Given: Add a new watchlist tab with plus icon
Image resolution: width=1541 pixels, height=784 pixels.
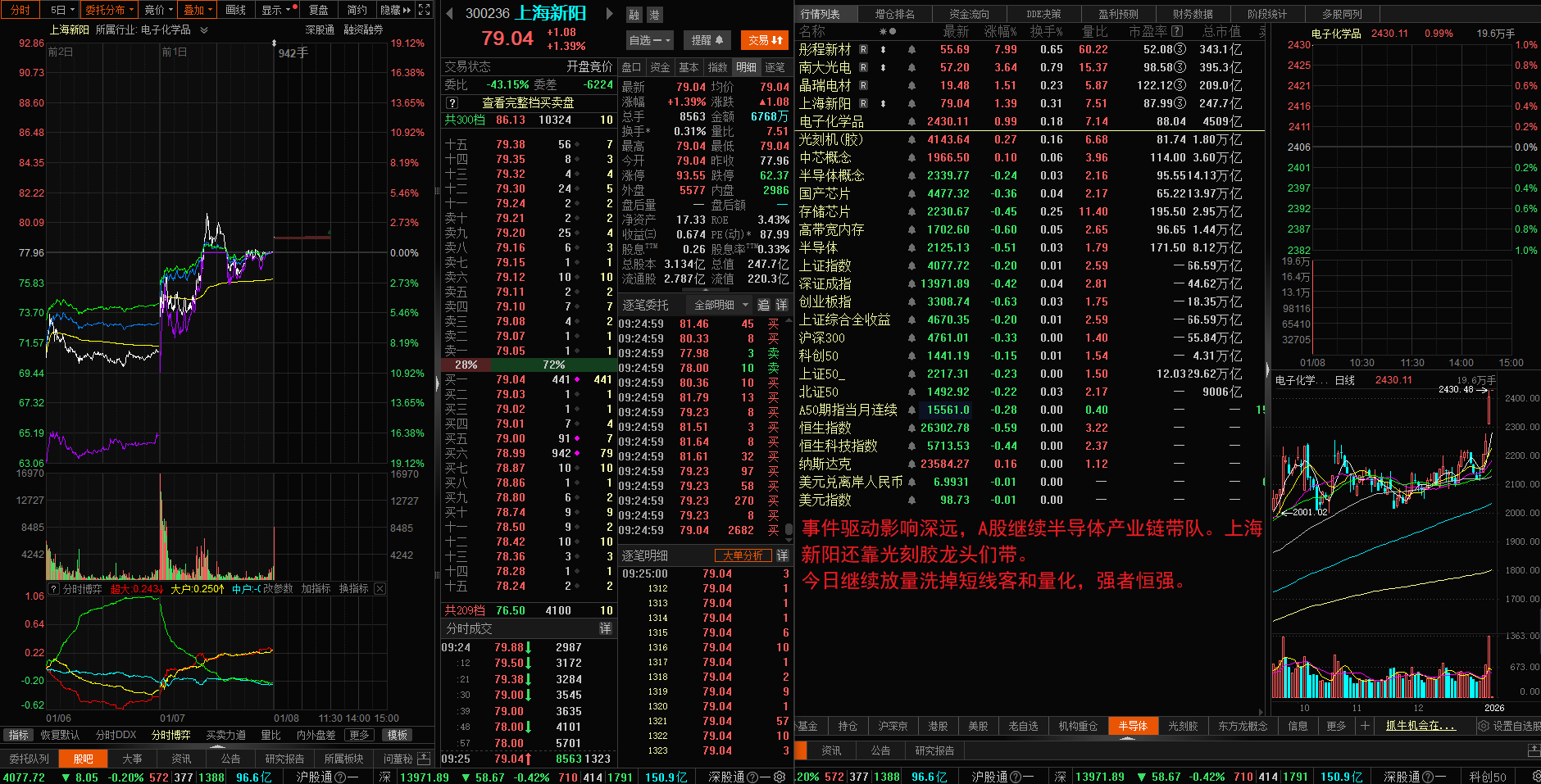Looking at the screenshot, I should [1365, 726].
